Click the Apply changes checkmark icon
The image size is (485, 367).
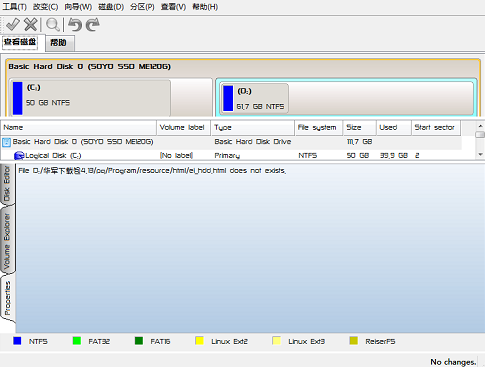(13, 25)
